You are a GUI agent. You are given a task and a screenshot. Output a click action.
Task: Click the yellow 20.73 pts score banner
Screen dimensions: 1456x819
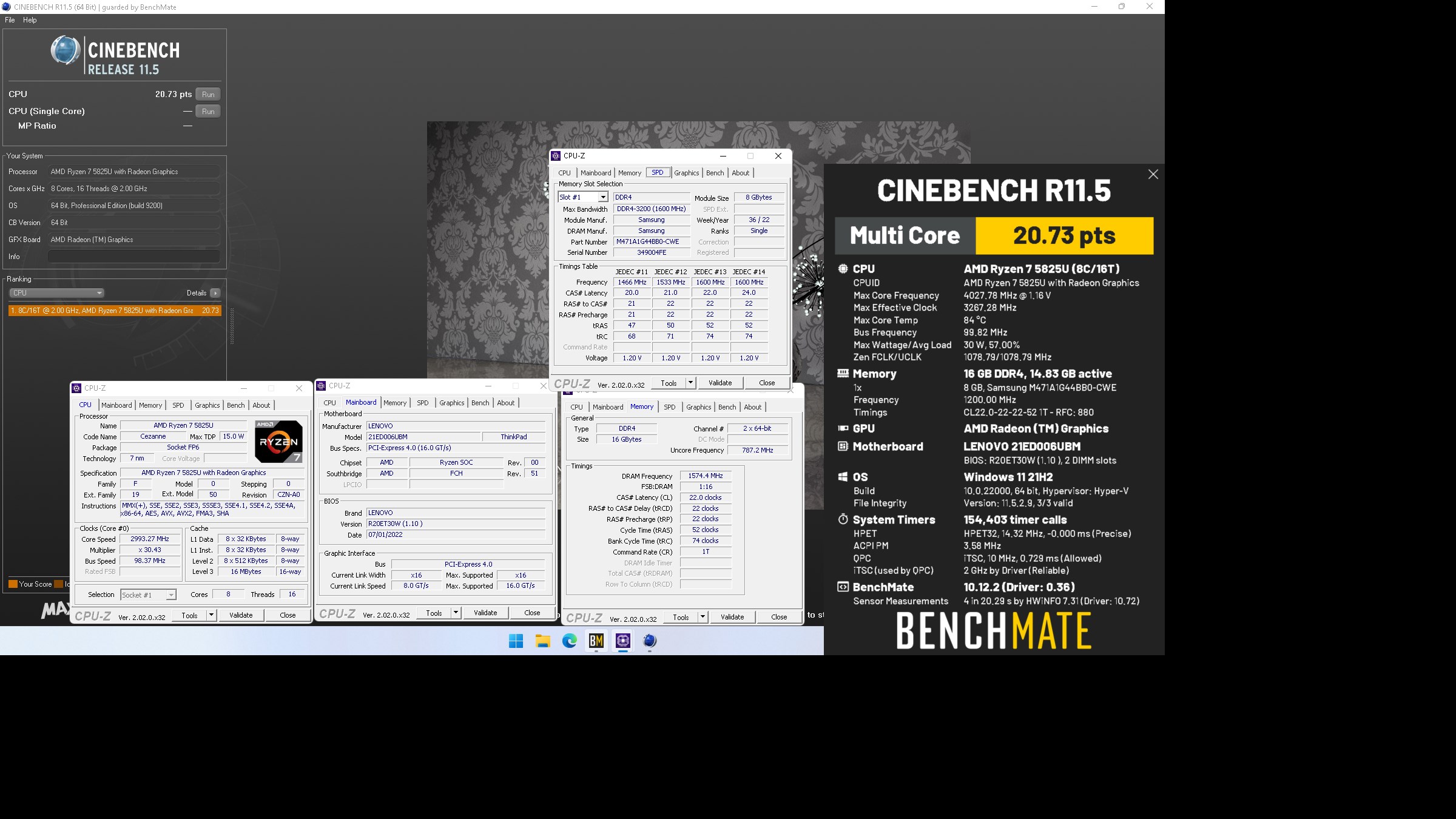(x=1064, y=235)
